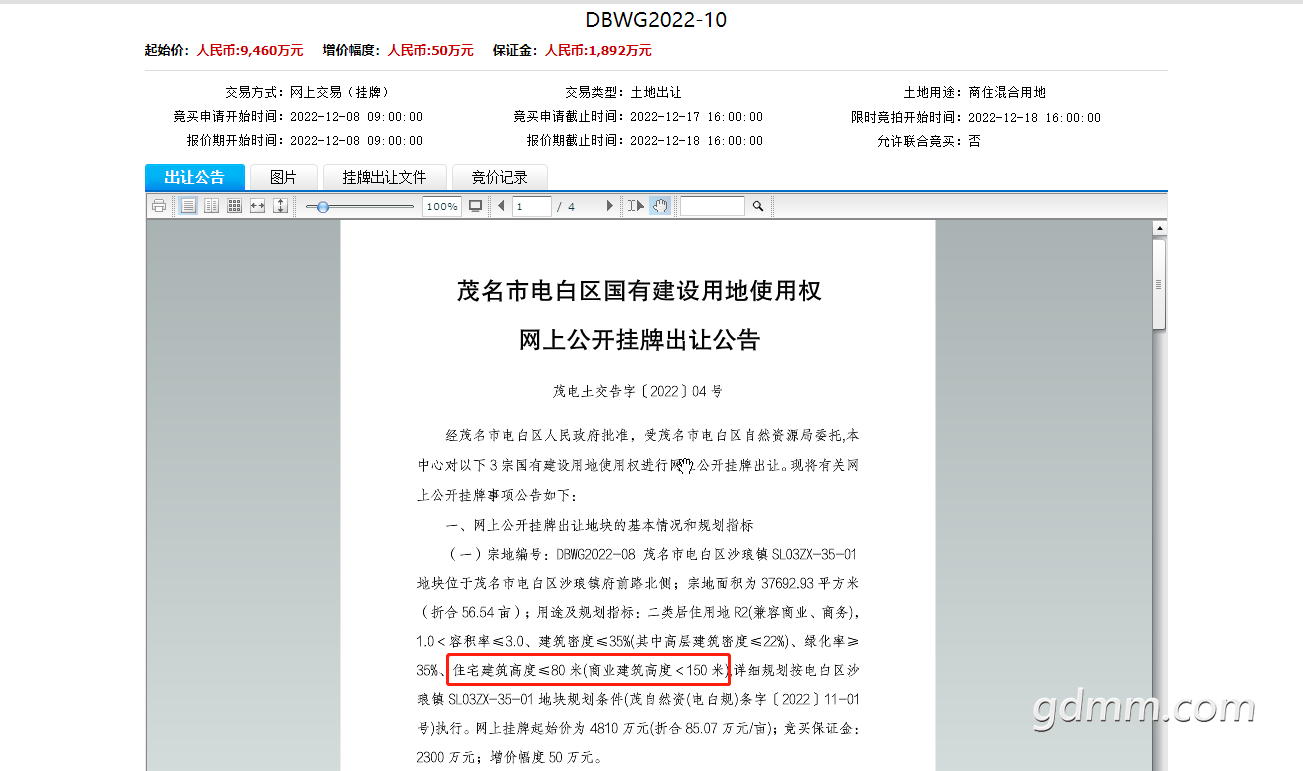Open the 竞价记录 tab
This screenshot has width=1303, height=771.
pyautogui.click(x=499, y=177)
